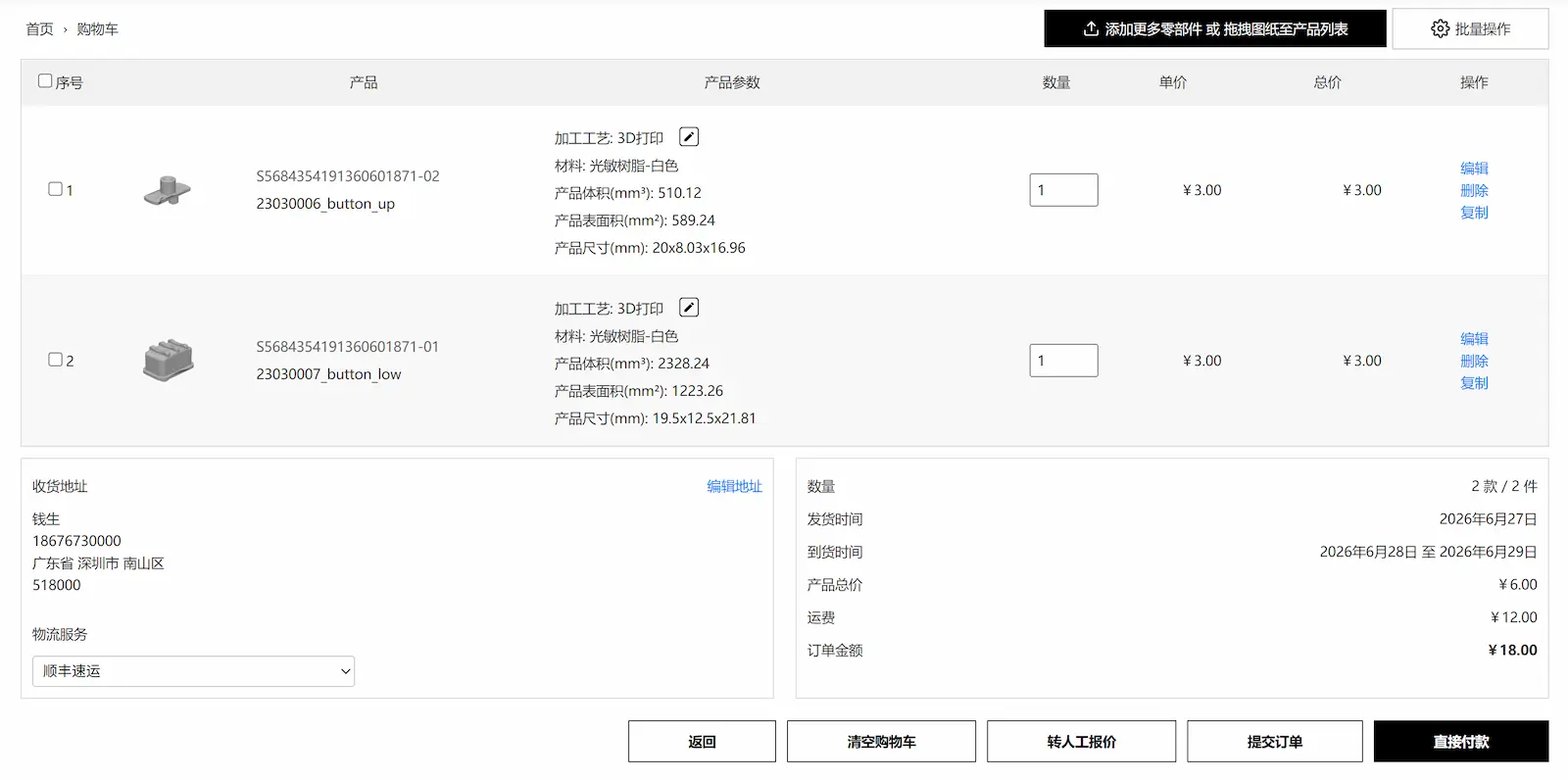Click phone number 18676730000
This screenshot has height=780, width=1568.
[76, 541]
